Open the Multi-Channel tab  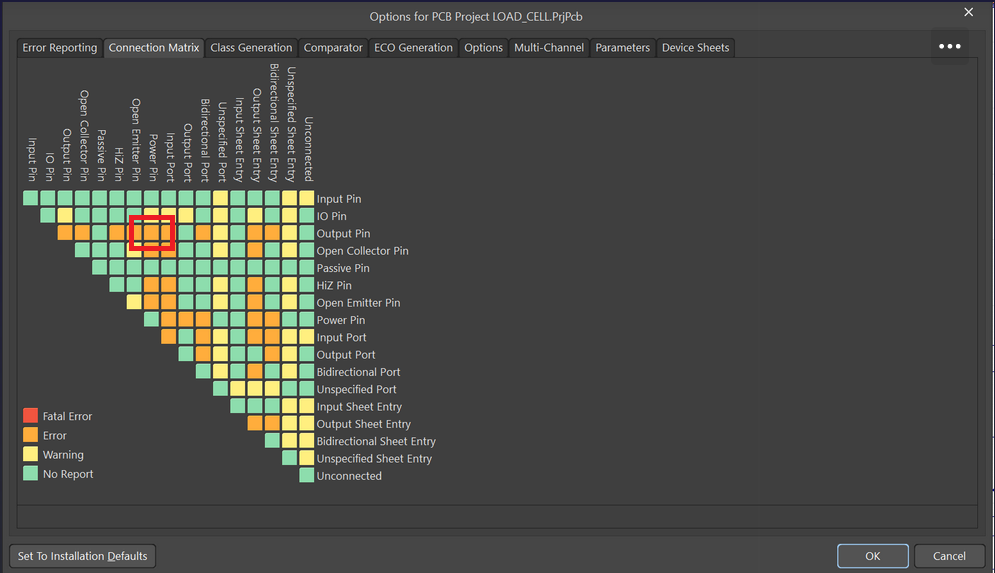pos(549,48)
